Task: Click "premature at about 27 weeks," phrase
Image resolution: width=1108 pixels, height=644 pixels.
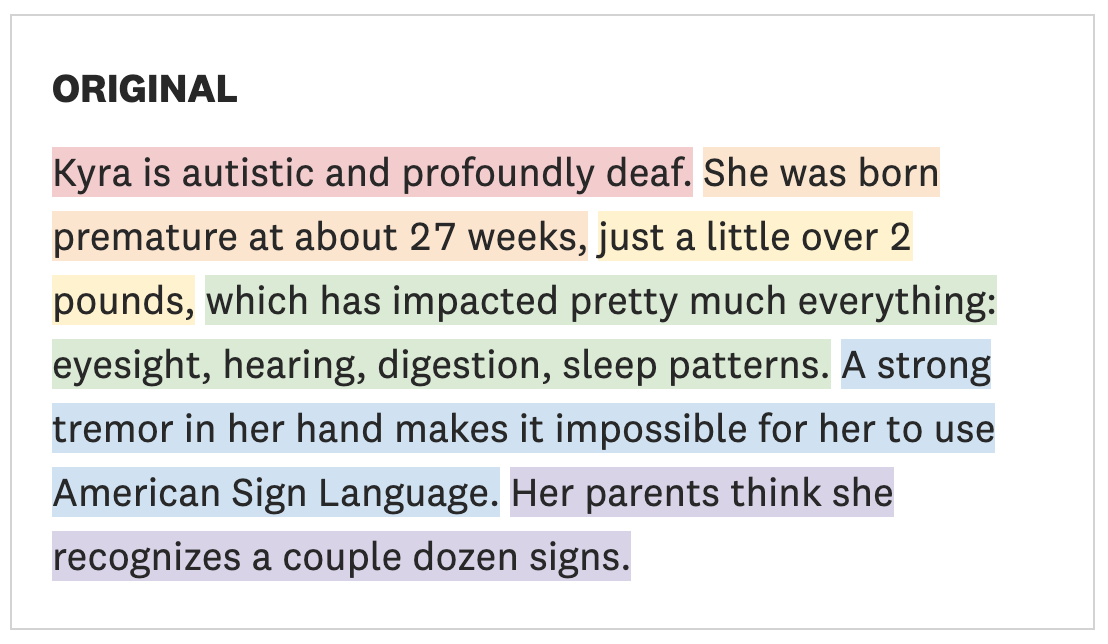Action: tap(320, 237)
